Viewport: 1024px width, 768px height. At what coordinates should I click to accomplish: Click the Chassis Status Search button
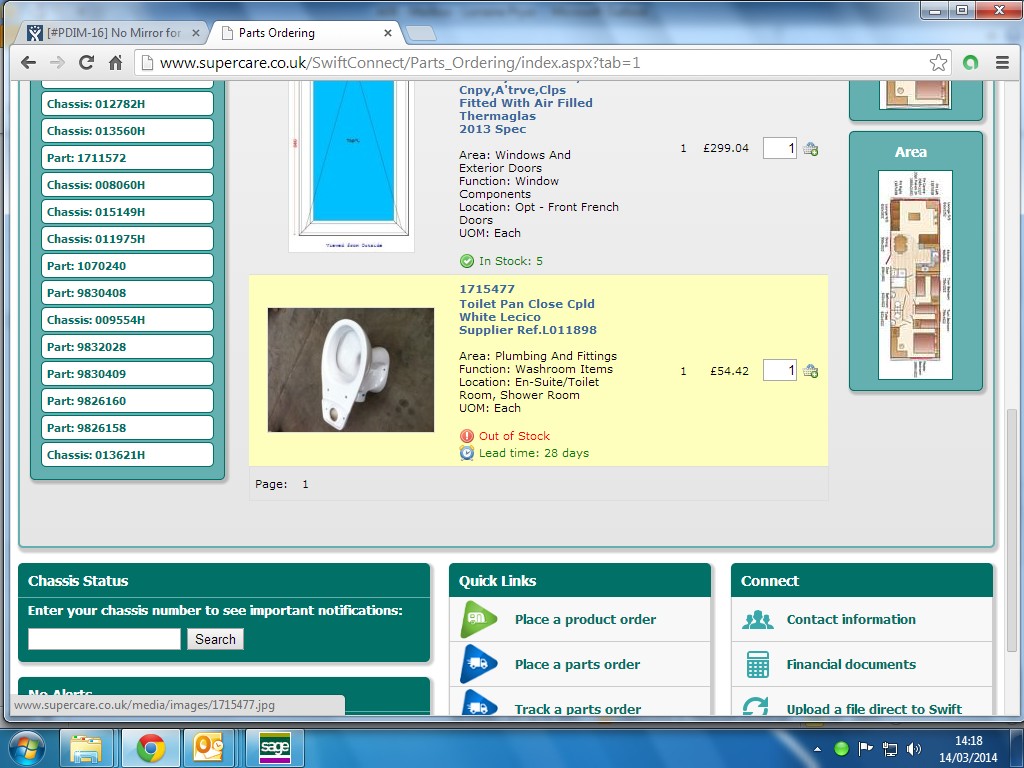(215, 639)
